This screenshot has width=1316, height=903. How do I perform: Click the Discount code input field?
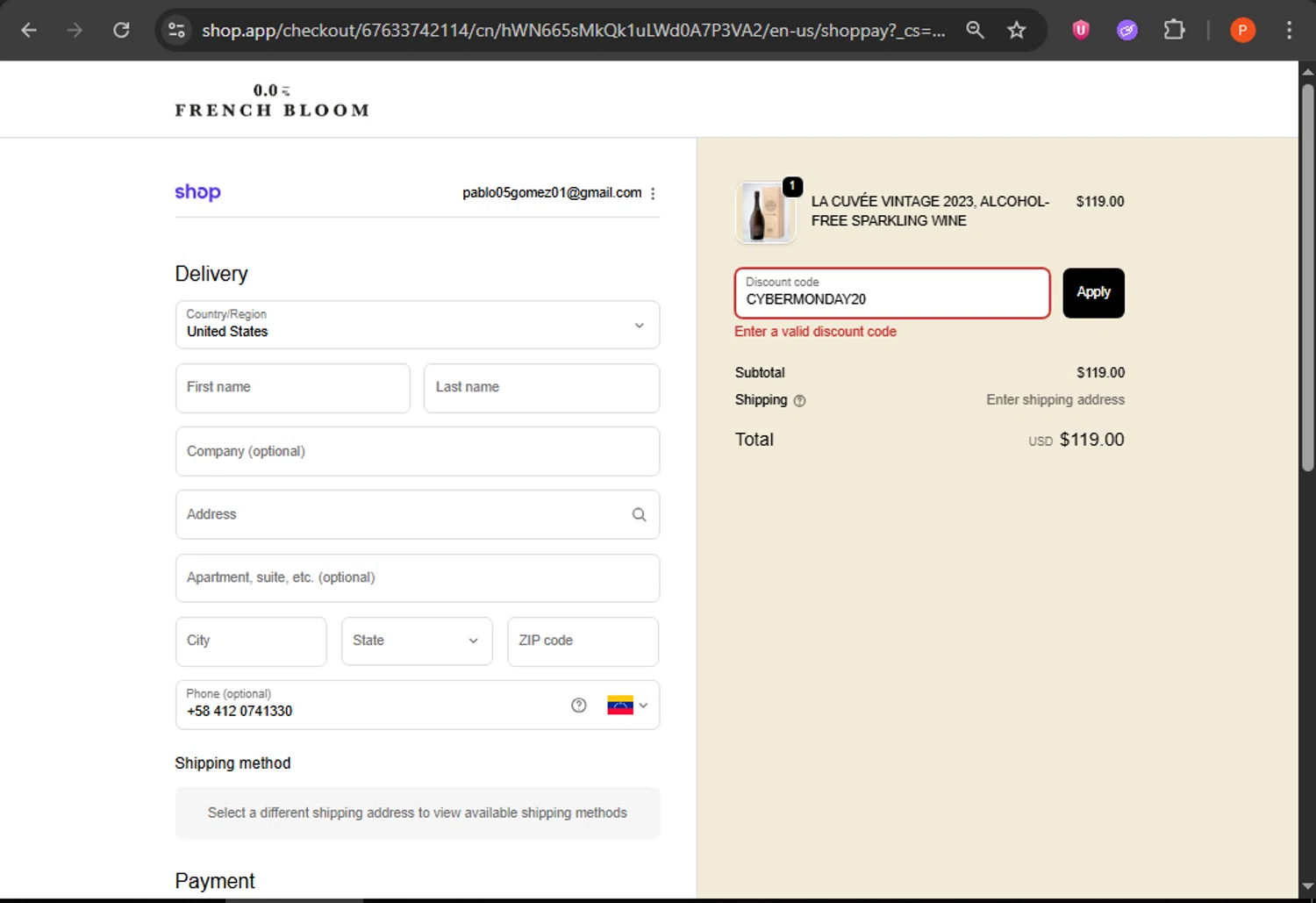tap(892, 293)
